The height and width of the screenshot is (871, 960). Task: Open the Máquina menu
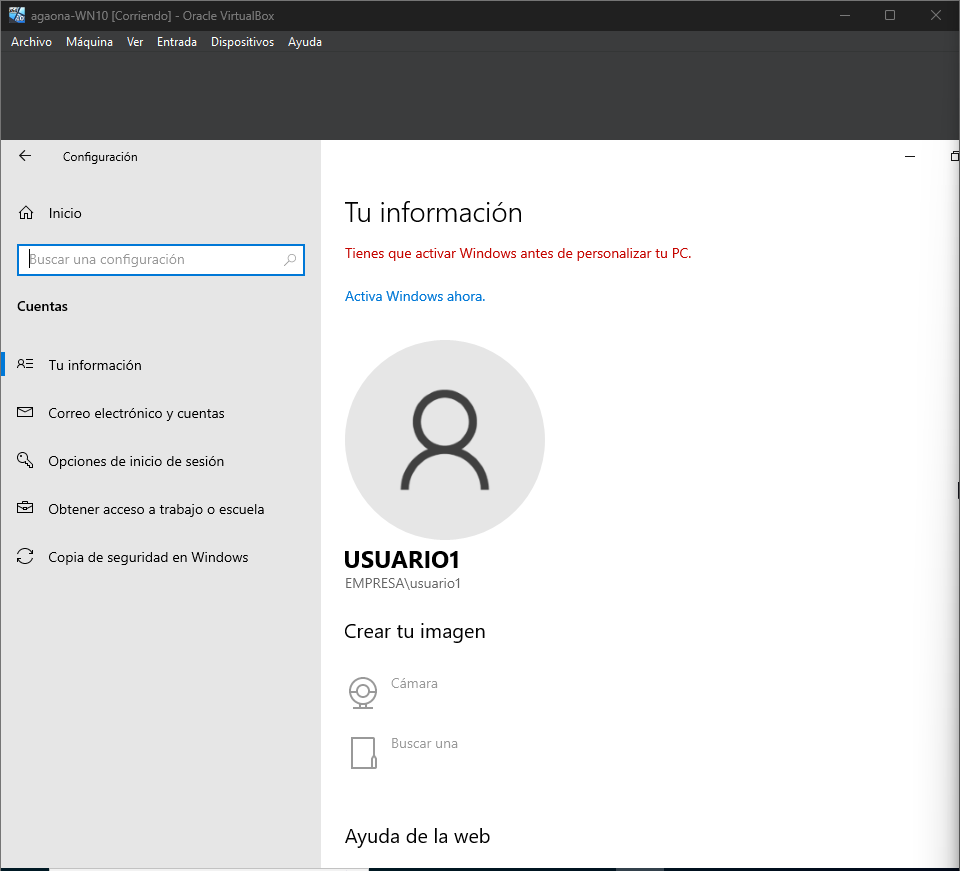pos(89,42)
